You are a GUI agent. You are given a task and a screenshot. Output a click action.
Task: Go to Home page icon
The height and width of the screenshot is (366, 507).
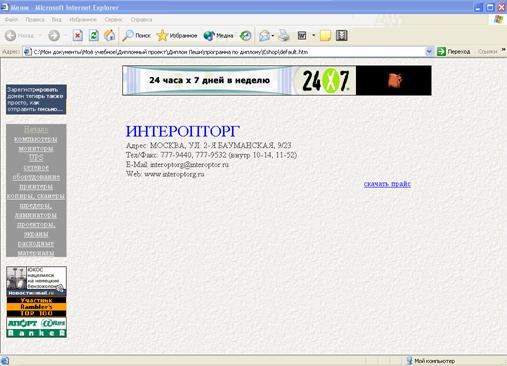pyautogui.click(x=110, y=35)
